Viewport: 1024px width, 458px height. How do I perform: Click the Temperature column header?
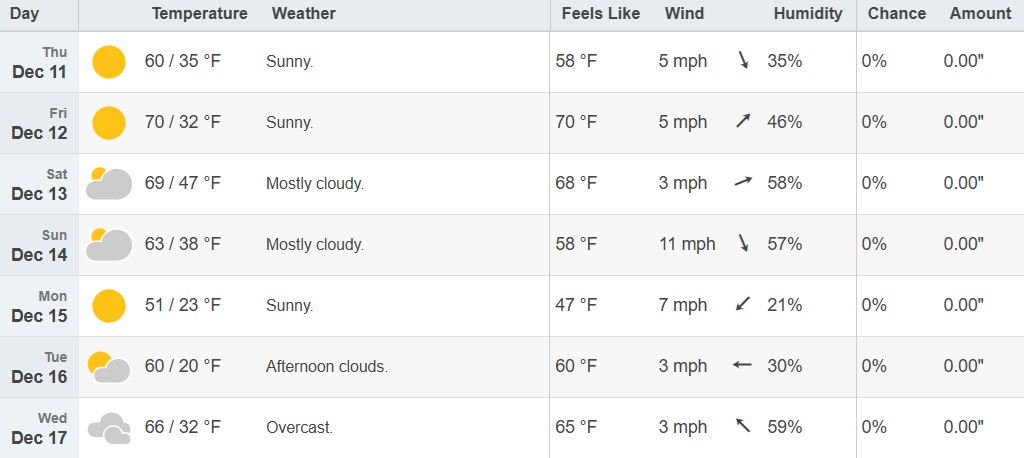(x=199, y=14)
